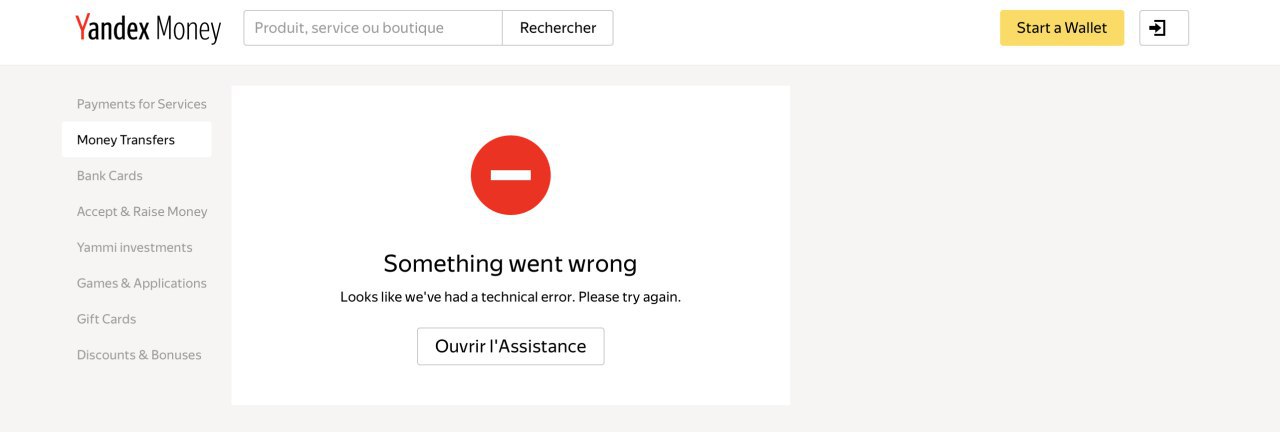
Task: Click the technical error message text
Action: [510, 297]
